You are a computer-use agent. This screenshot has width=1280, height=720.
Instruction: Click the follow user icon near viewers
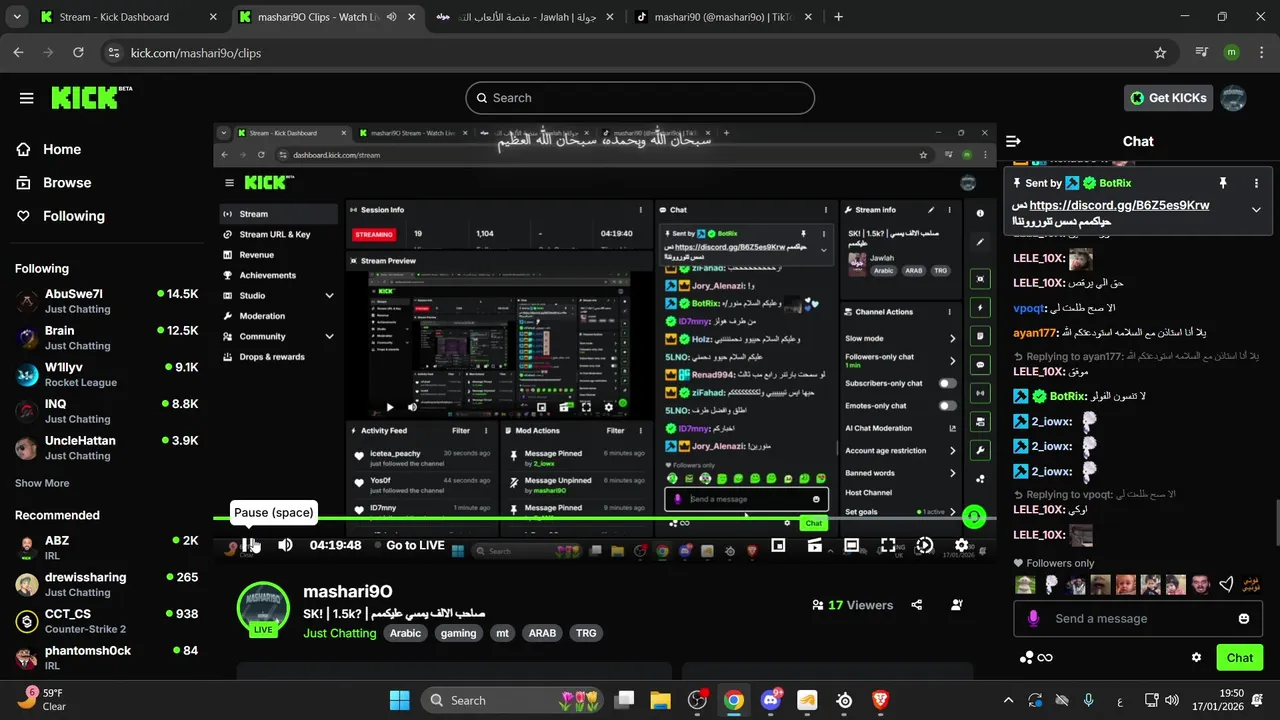tap(957, 605)
